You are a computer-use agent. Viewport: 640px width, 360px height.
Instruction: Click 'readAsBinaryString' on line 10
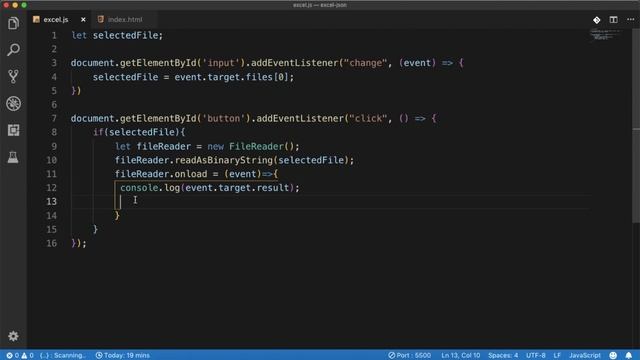click(224, 160)
